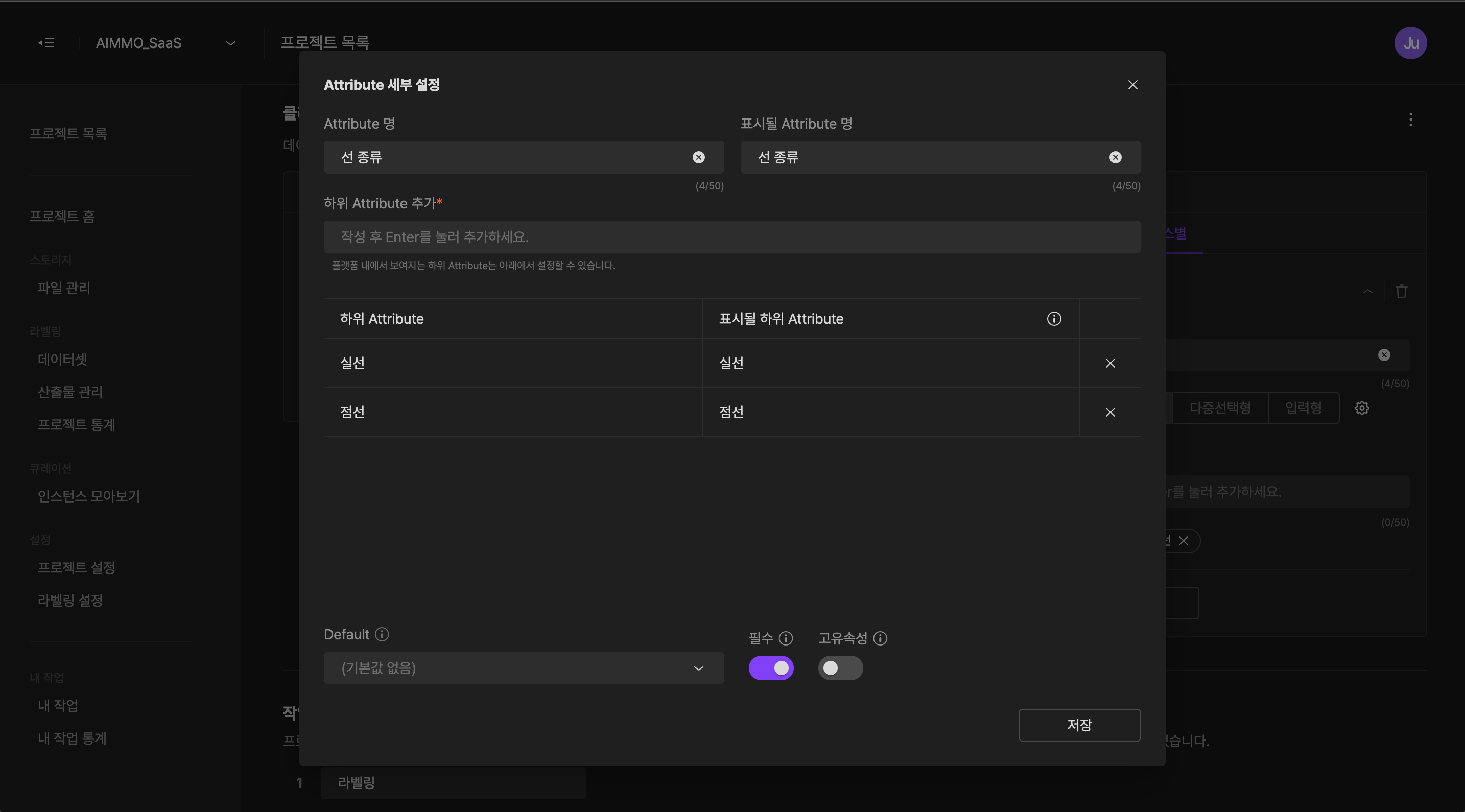1465x812 pixels.
Task: Show info about the 필수 option
Action: tap(786, 638)
